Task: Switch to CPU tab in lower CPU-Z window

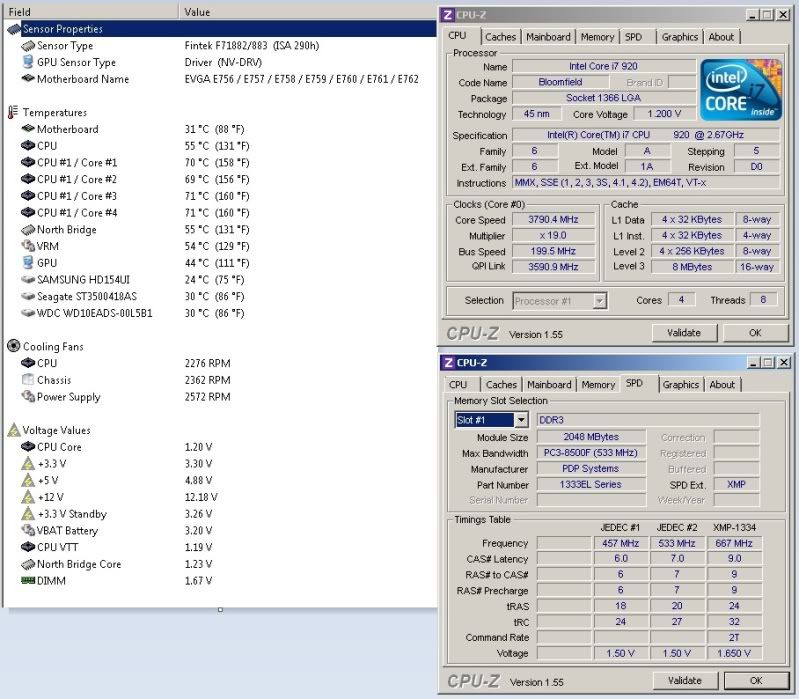Action: 458,385
